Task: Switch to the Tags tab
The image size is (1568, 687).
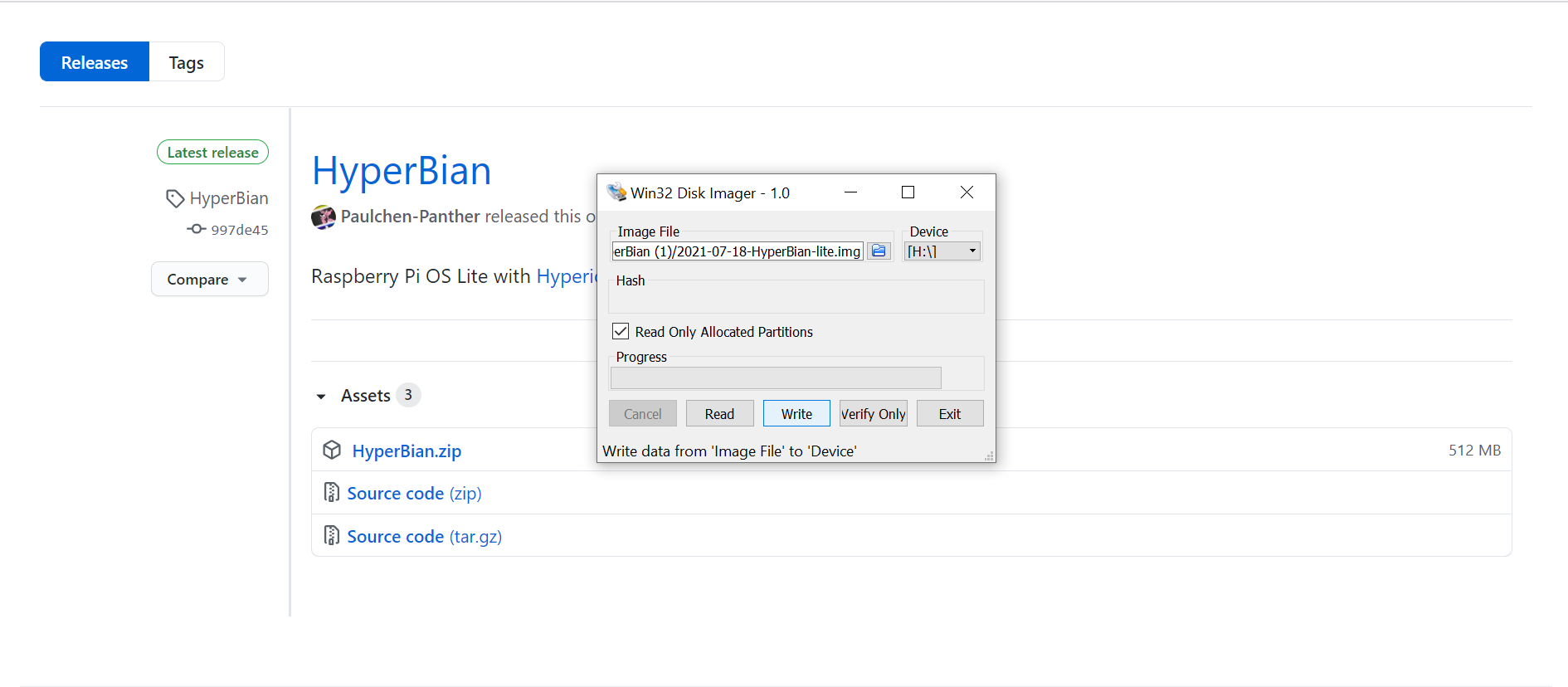Action: [187, 62]
